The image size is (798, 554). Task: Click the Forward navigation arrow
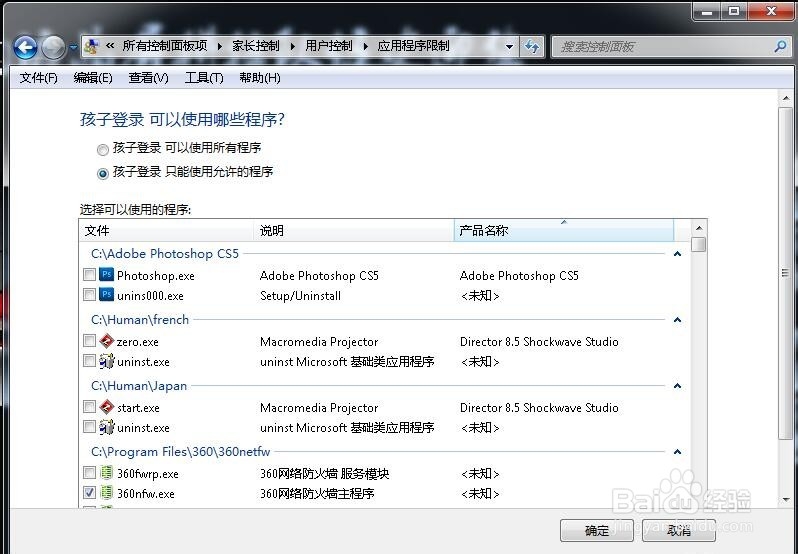(x=53, y=47)
